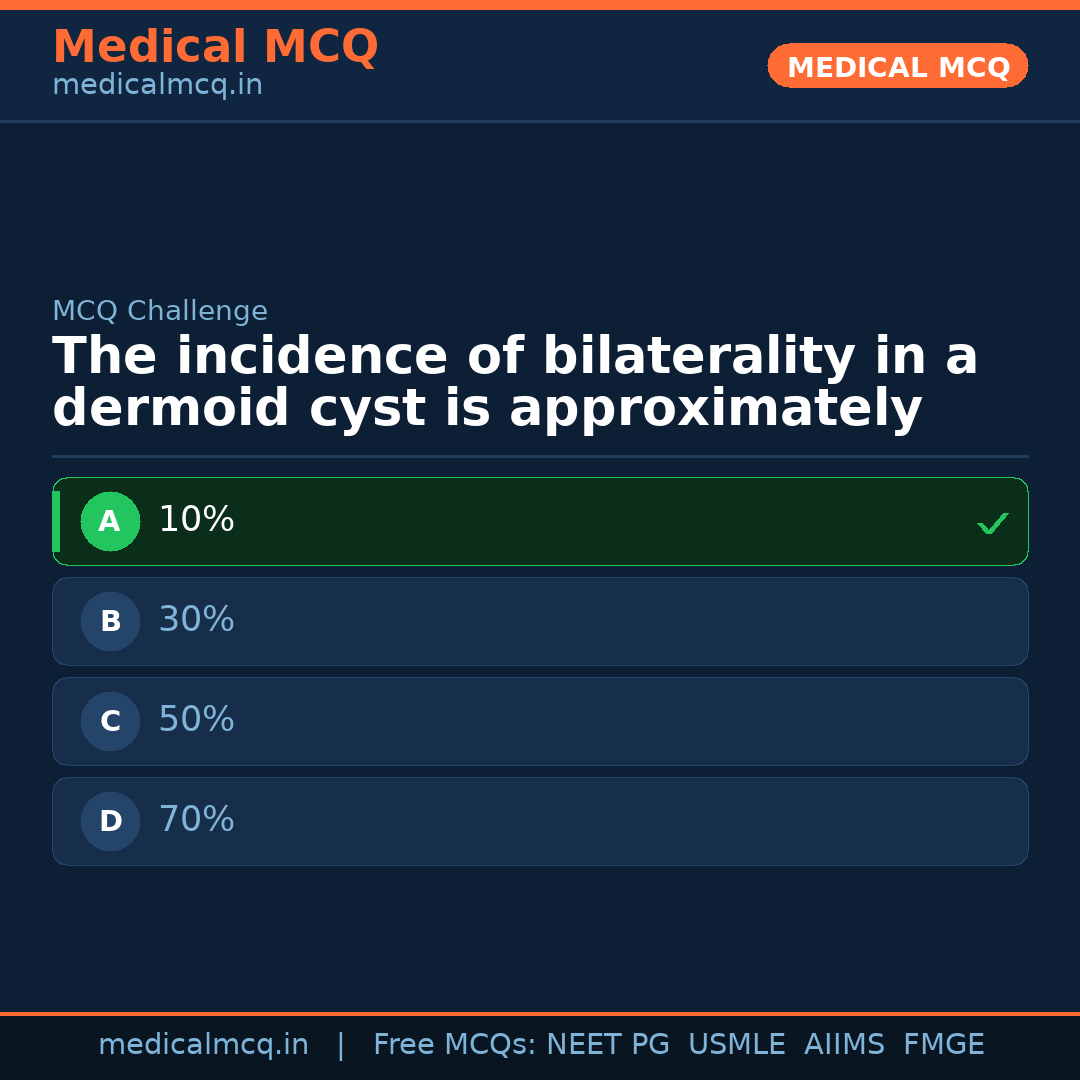Click the green checkmark on option A
Image resolution: width=1080 pixels, height=1080 pixels.
[992, 523]
